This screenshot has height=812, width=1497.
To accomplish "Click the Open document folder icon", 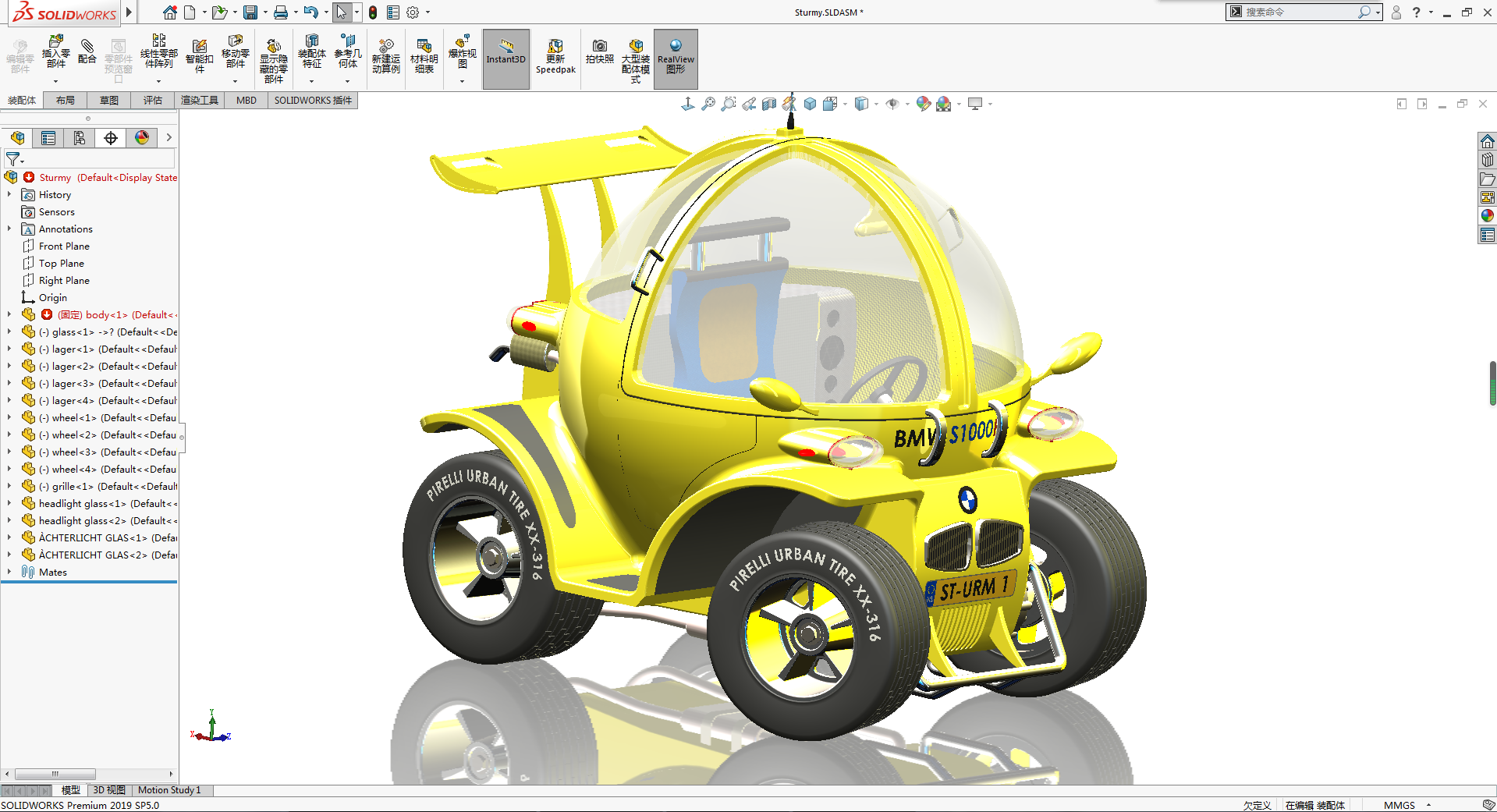I will (x=220, y=12).
